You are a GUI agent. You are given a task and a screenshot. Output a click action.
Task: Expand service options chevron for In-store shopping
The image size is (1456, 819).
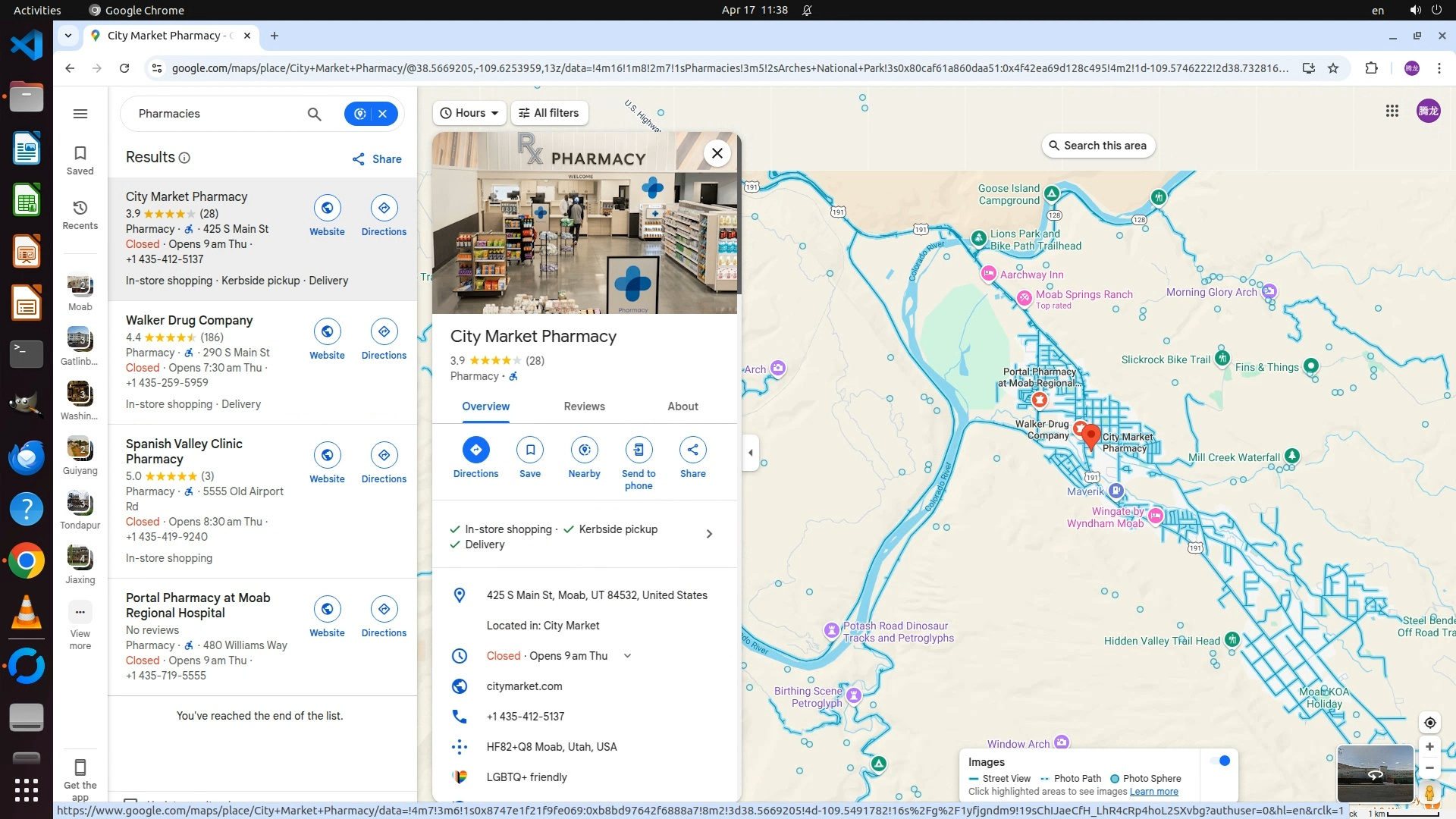click(709, 535)
